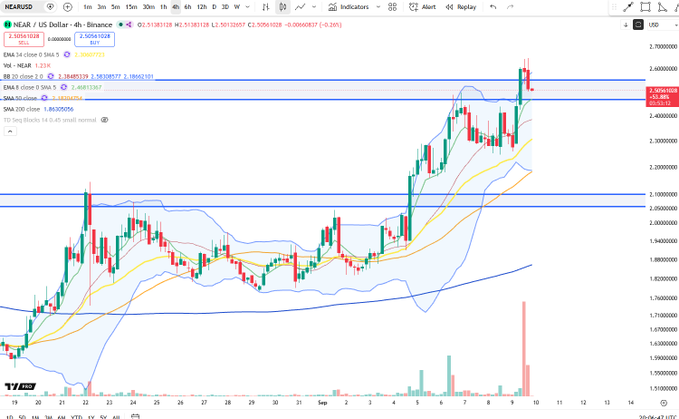Select the 5Y date range
This screenshot has width=679, height=419.
103,417
